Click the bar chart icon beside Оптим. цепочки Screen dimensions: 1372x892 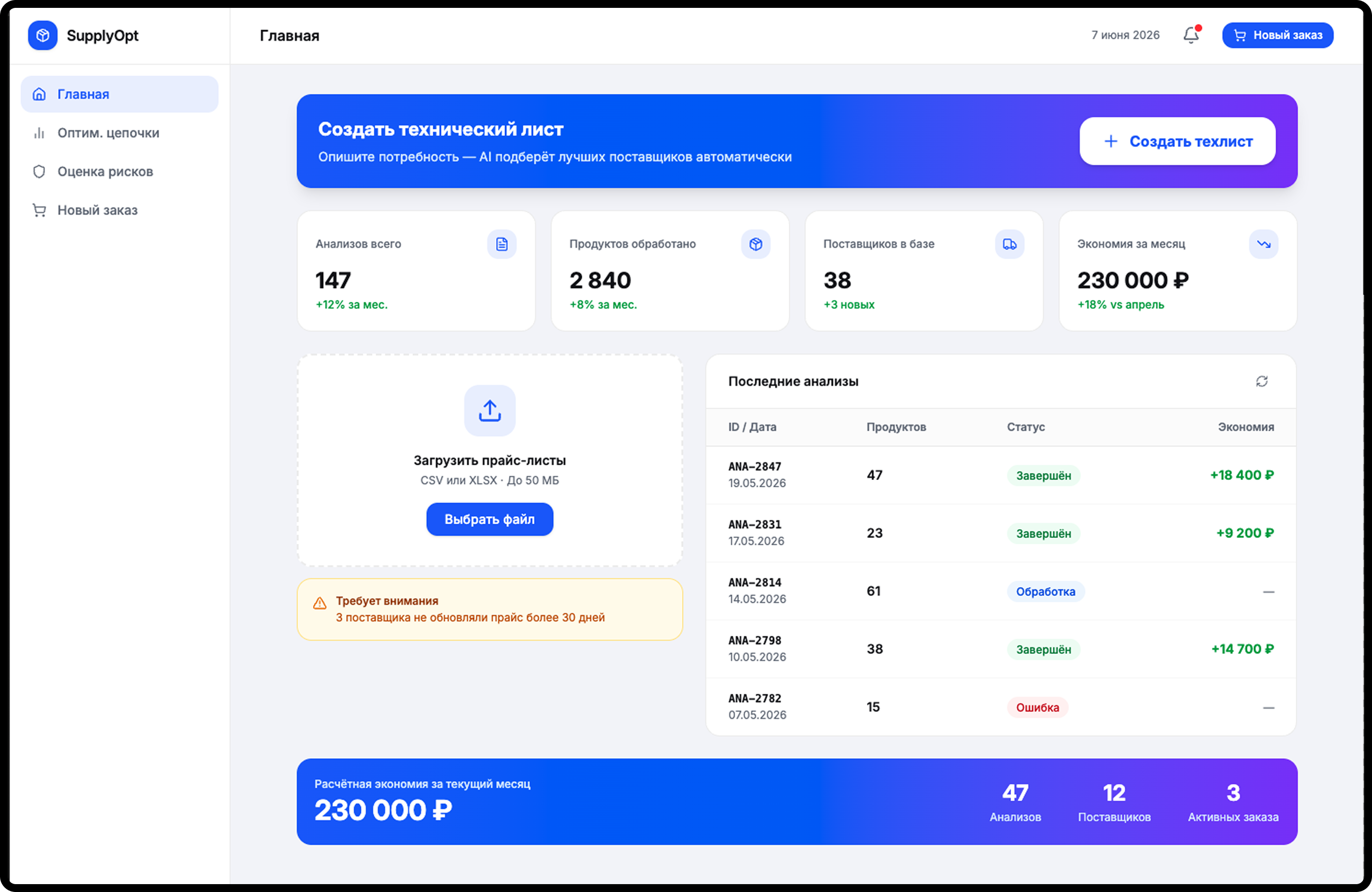coord(39,133)
